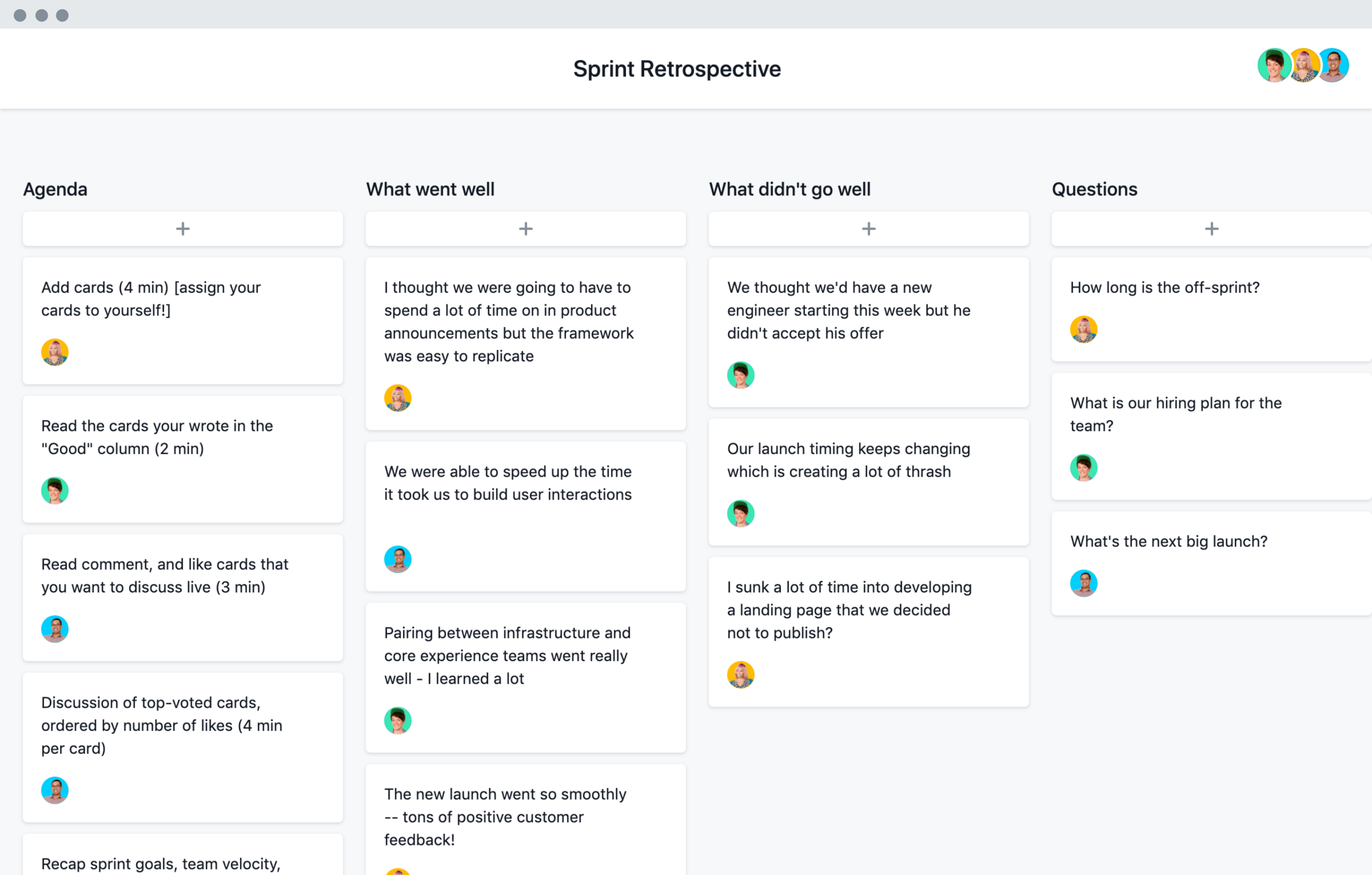Viewport: 1372px width, 875px height.
Task: Click the add card button in Questions column
Action: click(x=1211, y=228)
